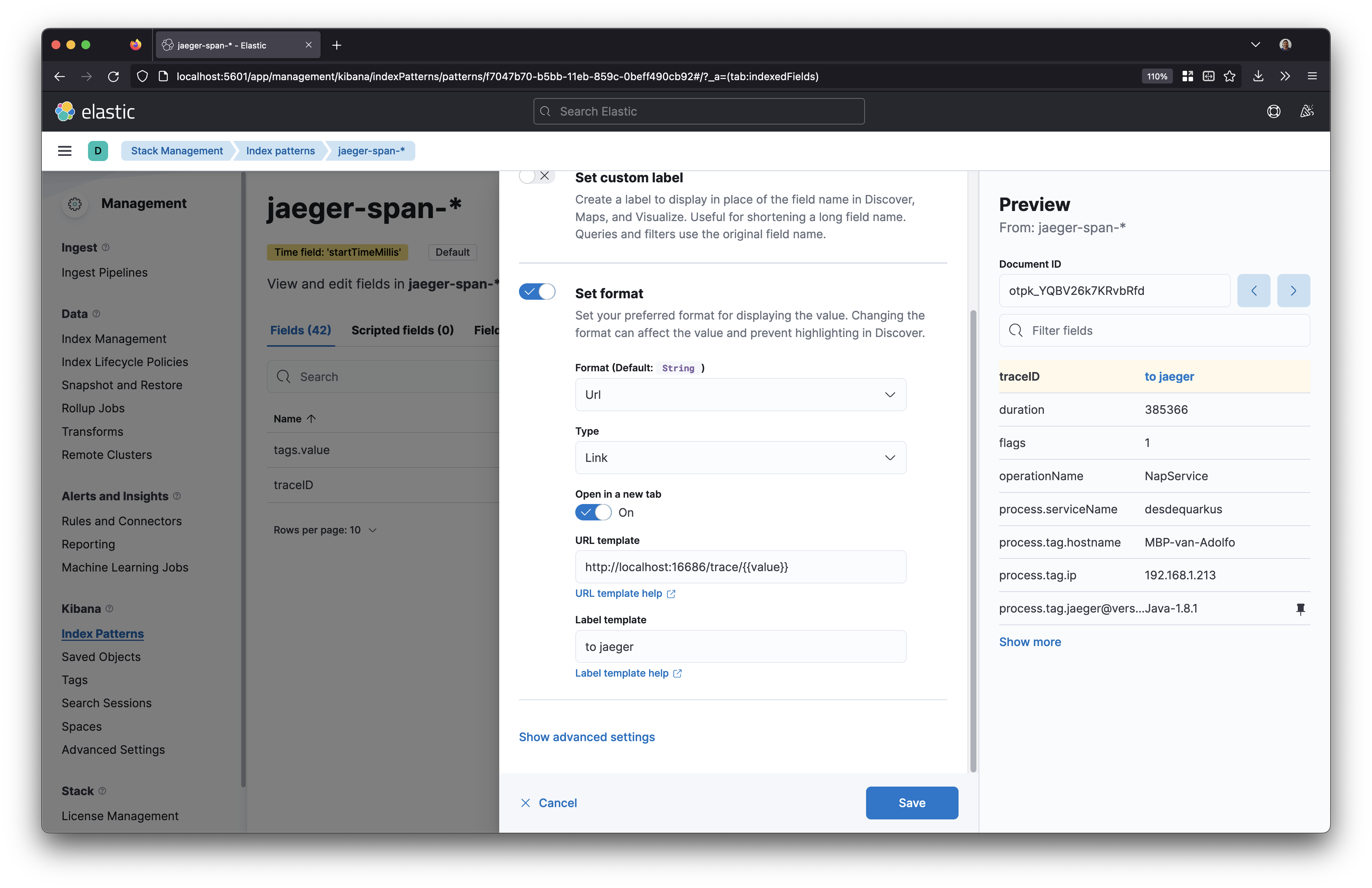
Task: Click the Ingest section info icon
Action: tap(106, 247)
